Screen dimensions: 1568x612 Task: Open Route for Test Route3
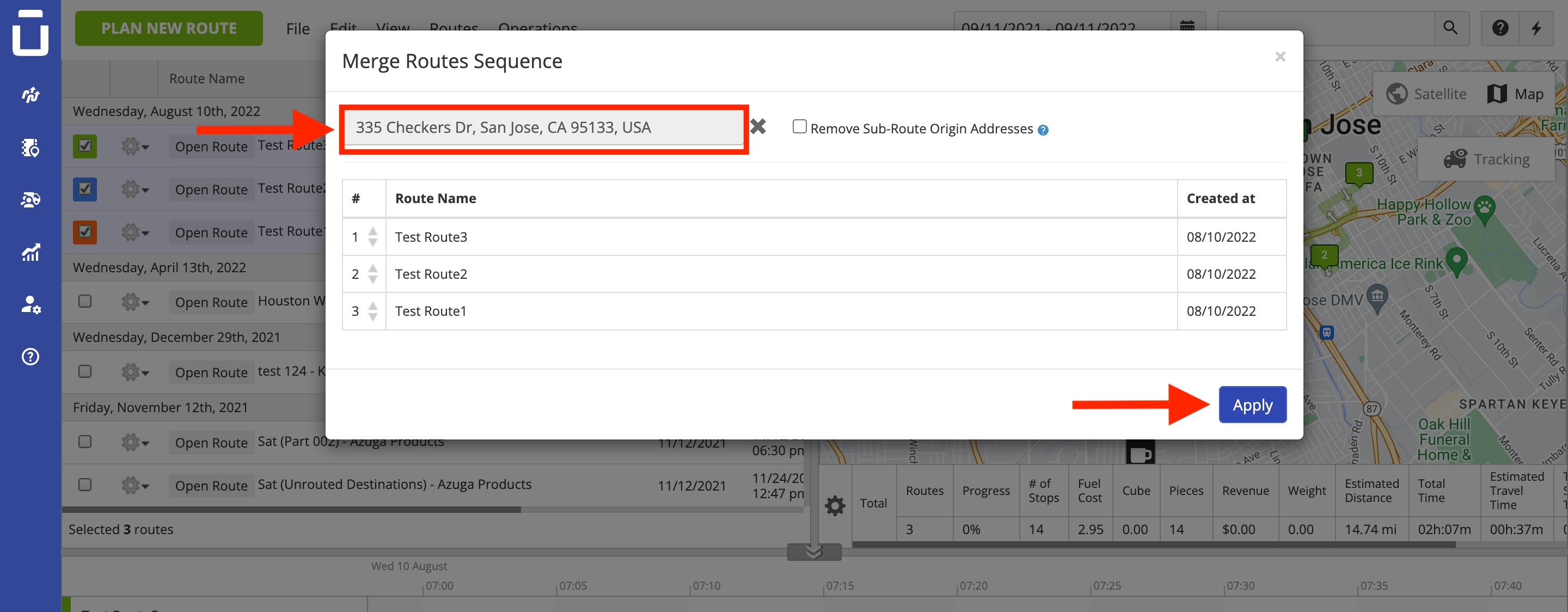(x=211, y=146)
